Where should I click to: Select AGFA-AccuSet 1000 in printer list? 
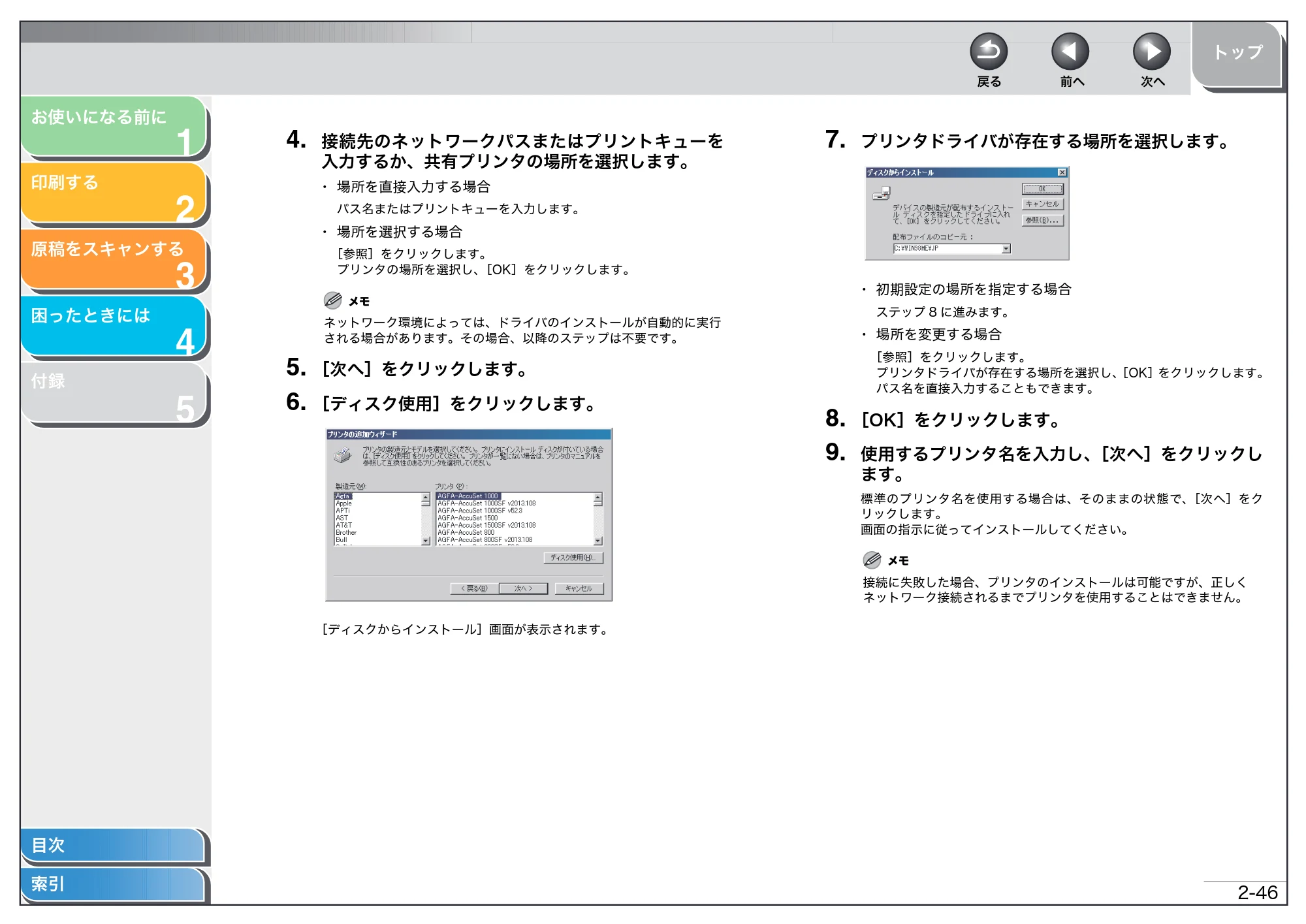click(468, 496)
